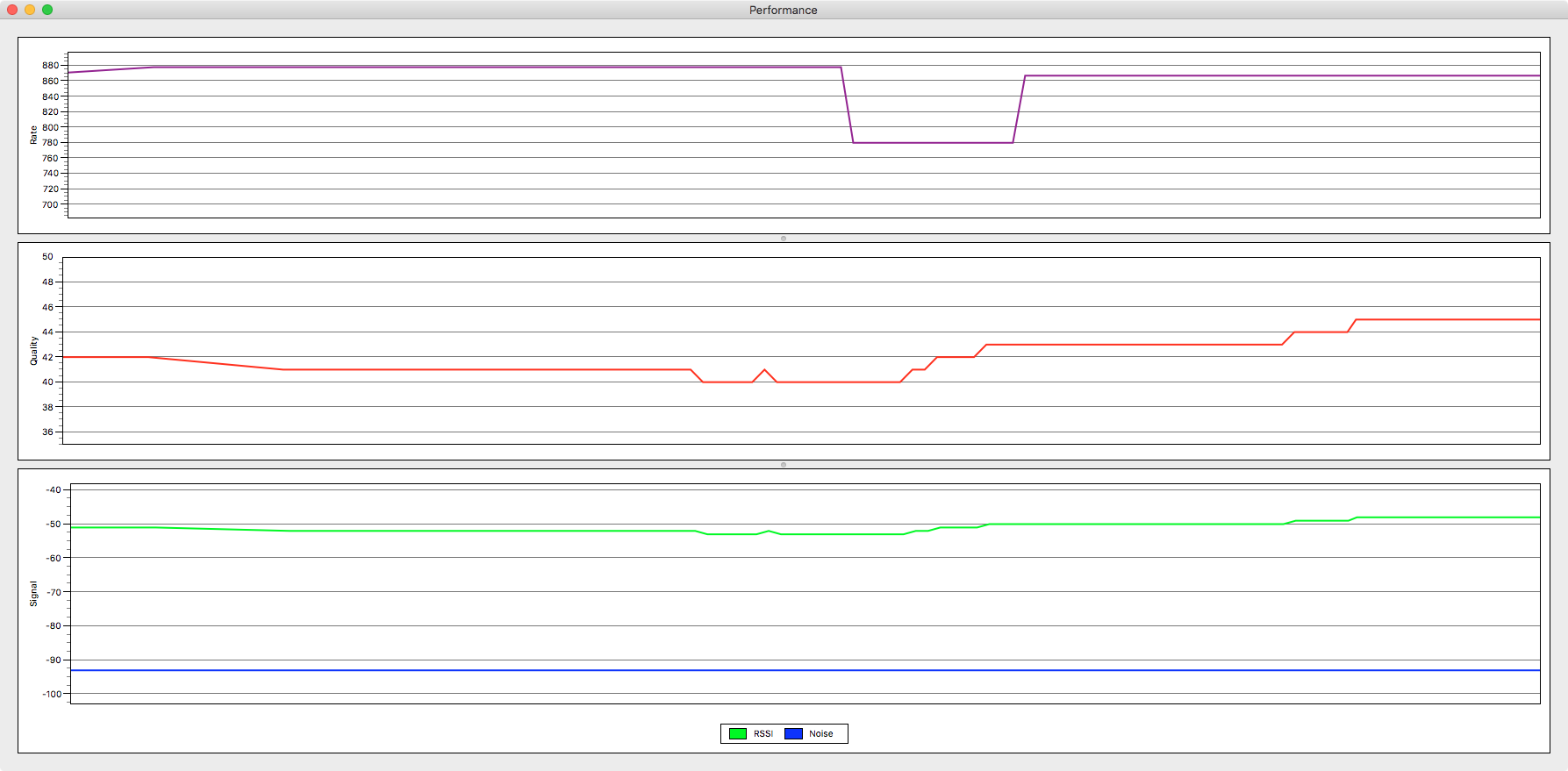The height and width of the screenshot is (771, 1568).
Task: Click the -40 tick on Signal axis
Action: click(x=54, y=490)
